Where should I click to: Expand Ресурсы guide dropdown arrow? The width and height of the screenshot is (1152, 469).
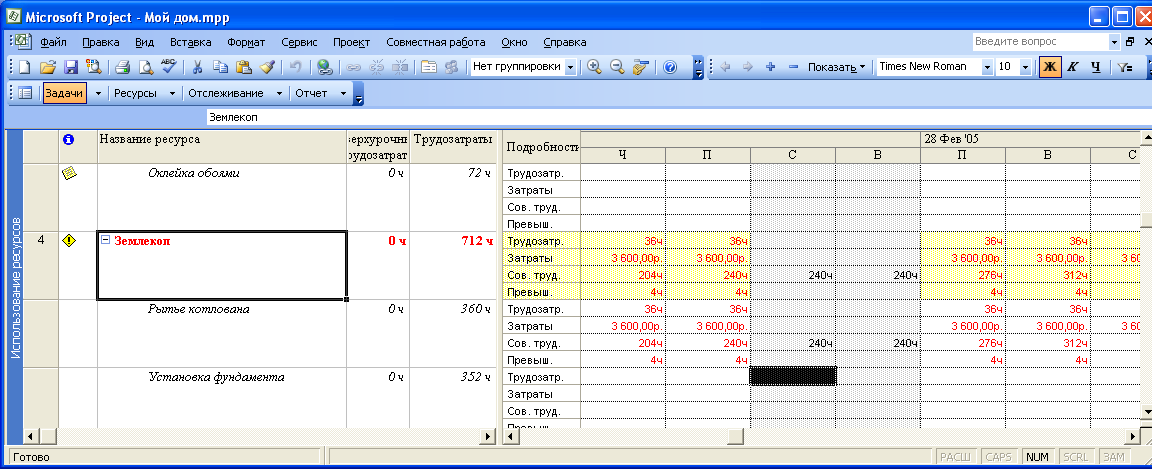pyautogui.click(x=172, y=93)
